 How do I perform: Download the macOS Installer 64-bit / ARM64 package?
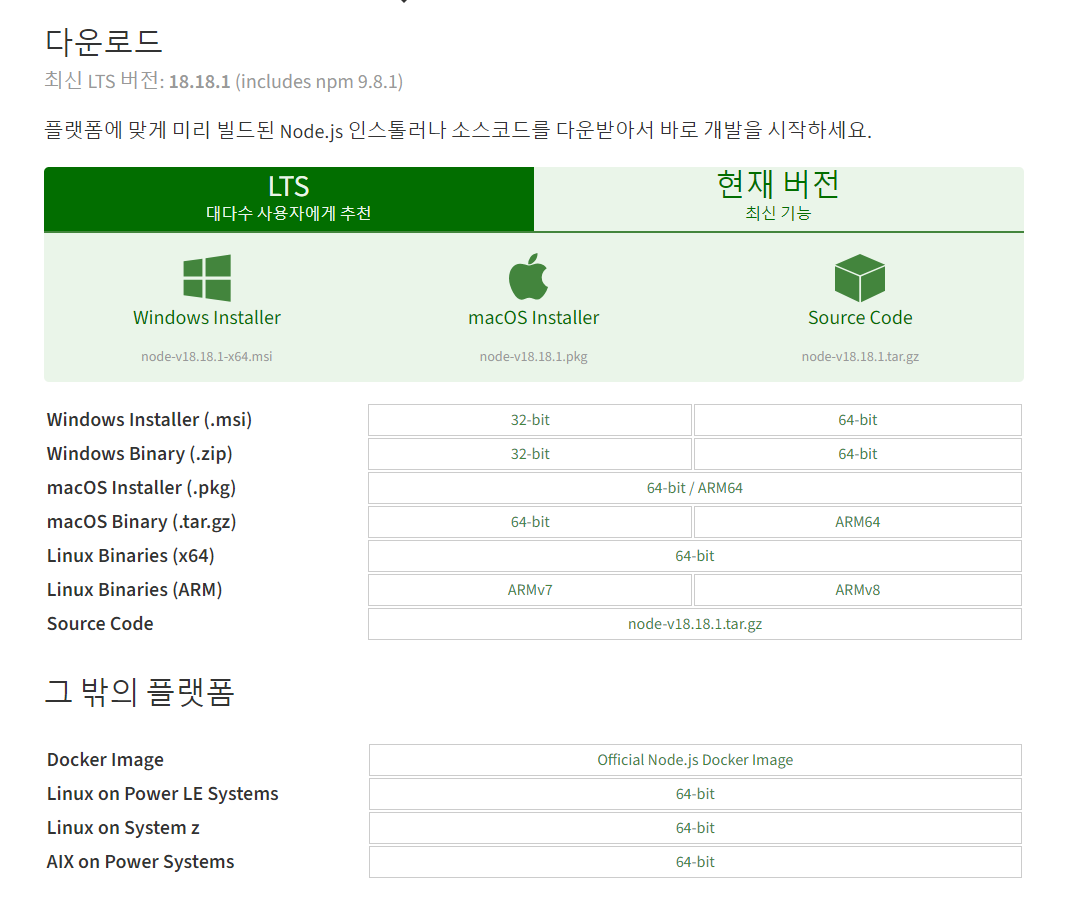(x=694, y=487)
